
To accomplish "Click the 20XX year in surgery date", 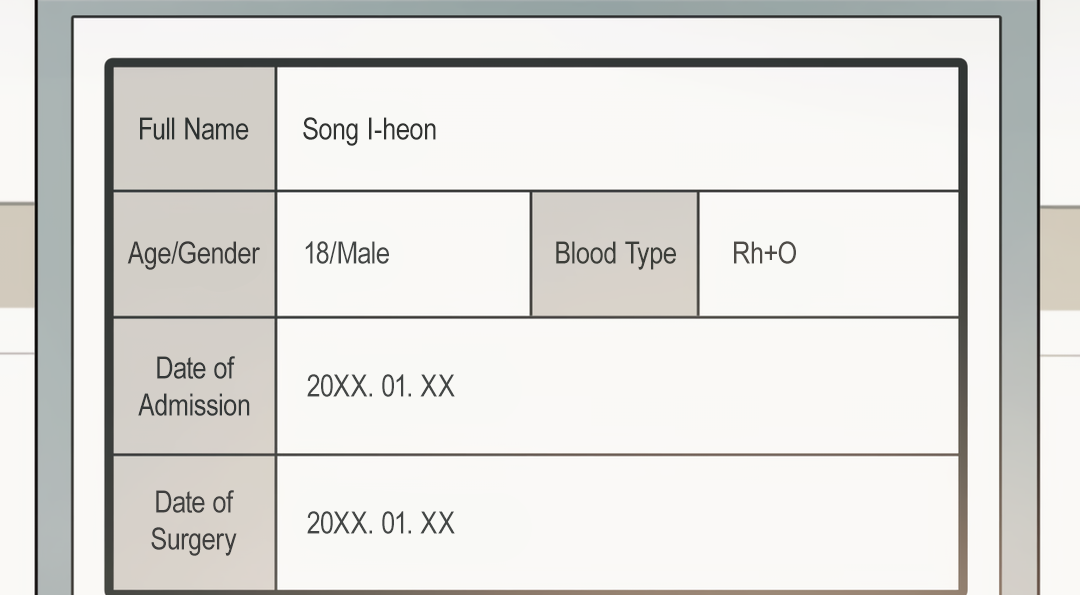I will (338, 523).
